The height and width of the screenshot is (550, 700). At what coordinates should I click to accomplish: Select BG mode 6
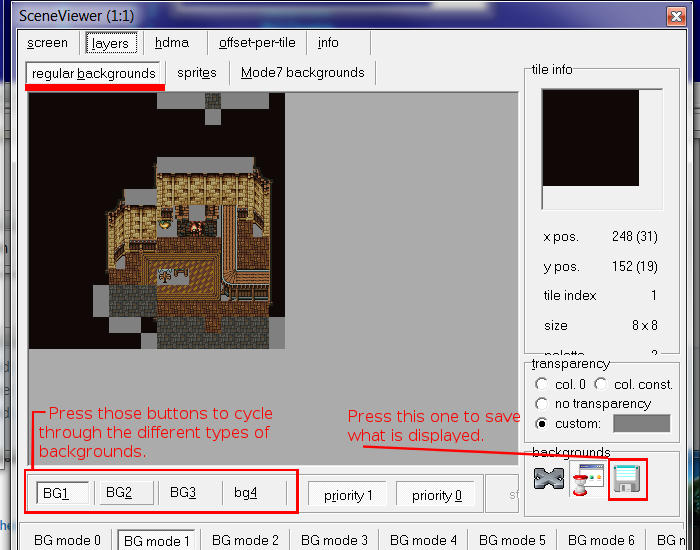[x=601, y=540]
